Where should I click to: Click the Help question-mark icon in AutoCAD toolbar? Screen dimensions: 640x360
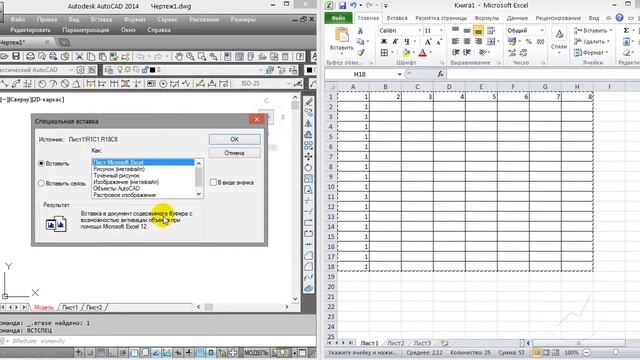coord(300,56)
